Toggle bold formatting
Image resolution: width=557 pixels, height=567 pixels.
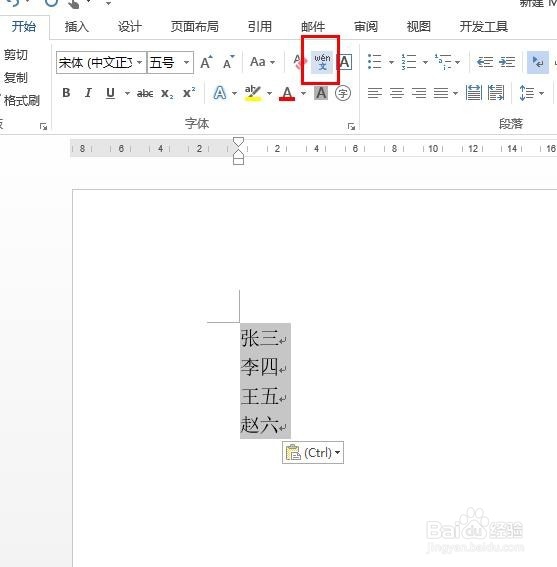coord(66,93)
